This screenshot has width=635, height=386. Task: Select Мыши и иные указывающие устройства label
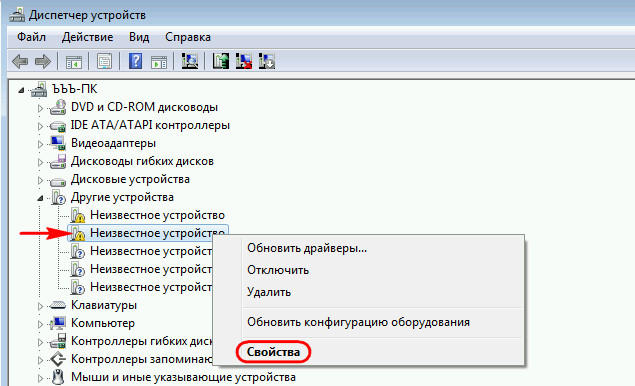183,377
